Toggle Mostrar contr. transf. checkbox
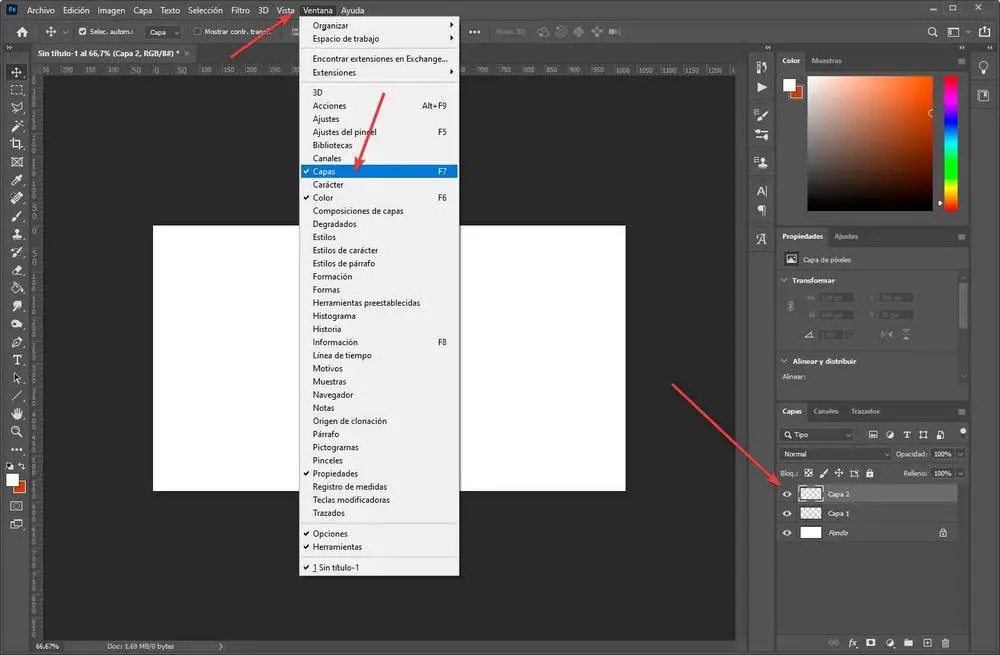 [x=197, y=31]
